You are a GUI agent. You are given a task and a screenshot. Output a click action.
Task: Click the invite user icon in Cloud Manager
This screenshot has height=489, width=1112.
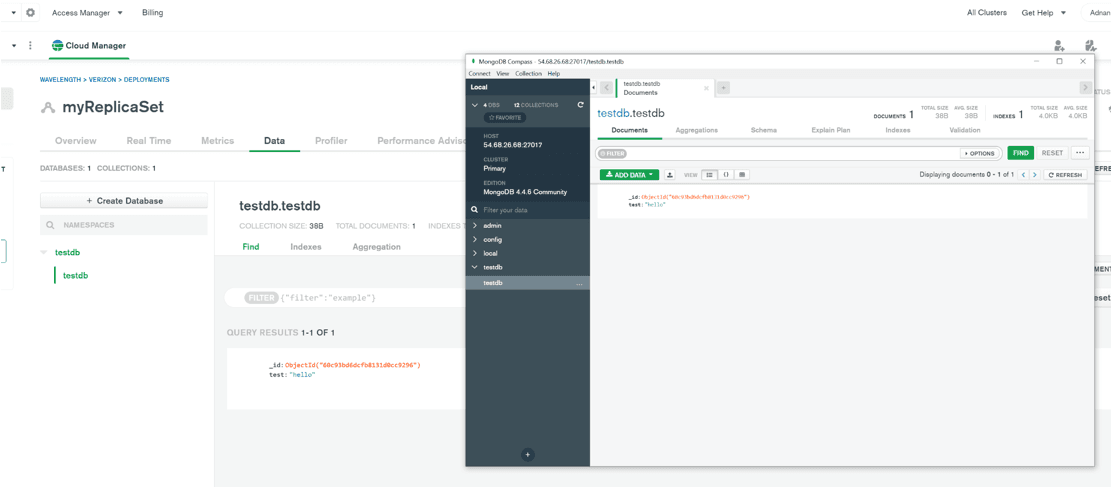coord(1059,46)
